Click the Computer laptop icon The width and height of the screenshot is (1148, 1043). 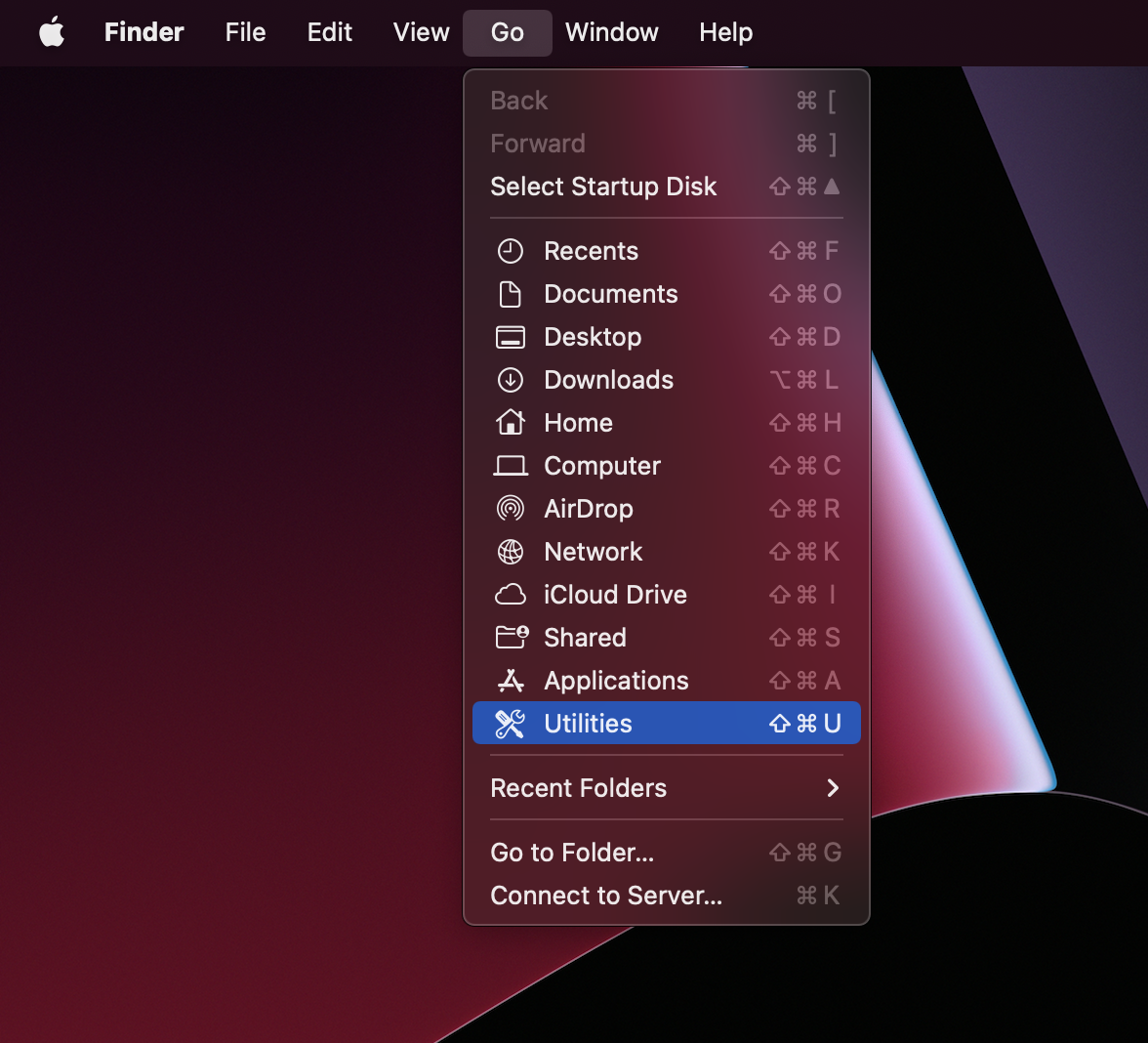click(x=511, y=466)
